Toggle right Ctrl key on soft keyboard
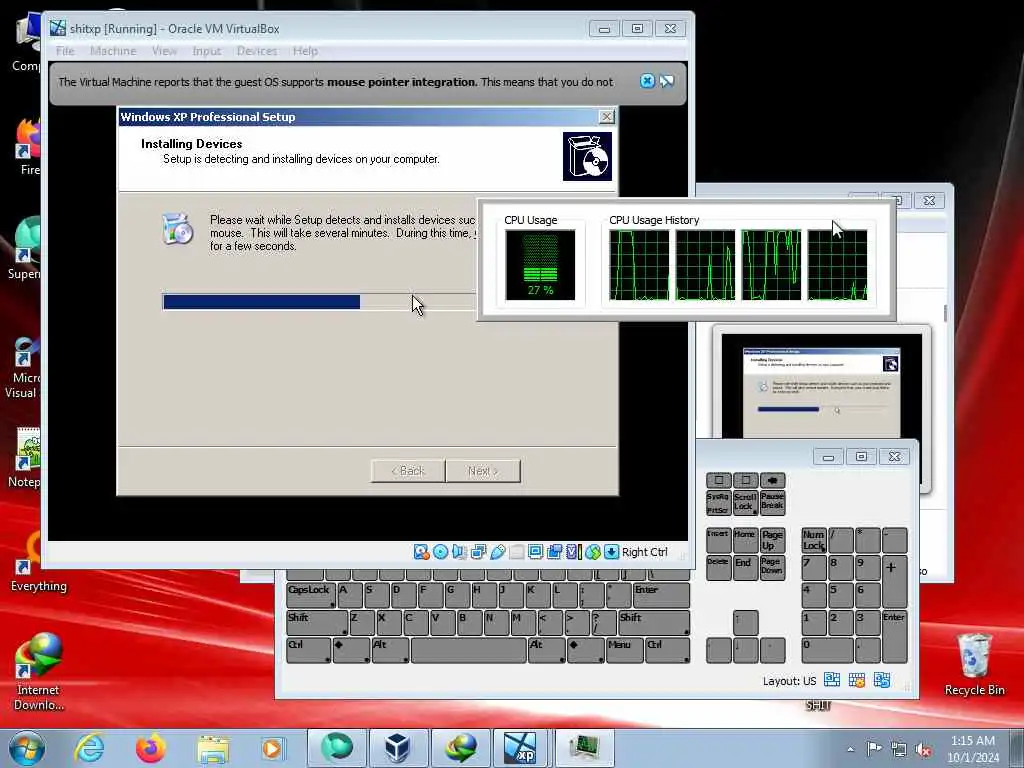The width and height of the screenshot is (1024, 768). [667, 650]
